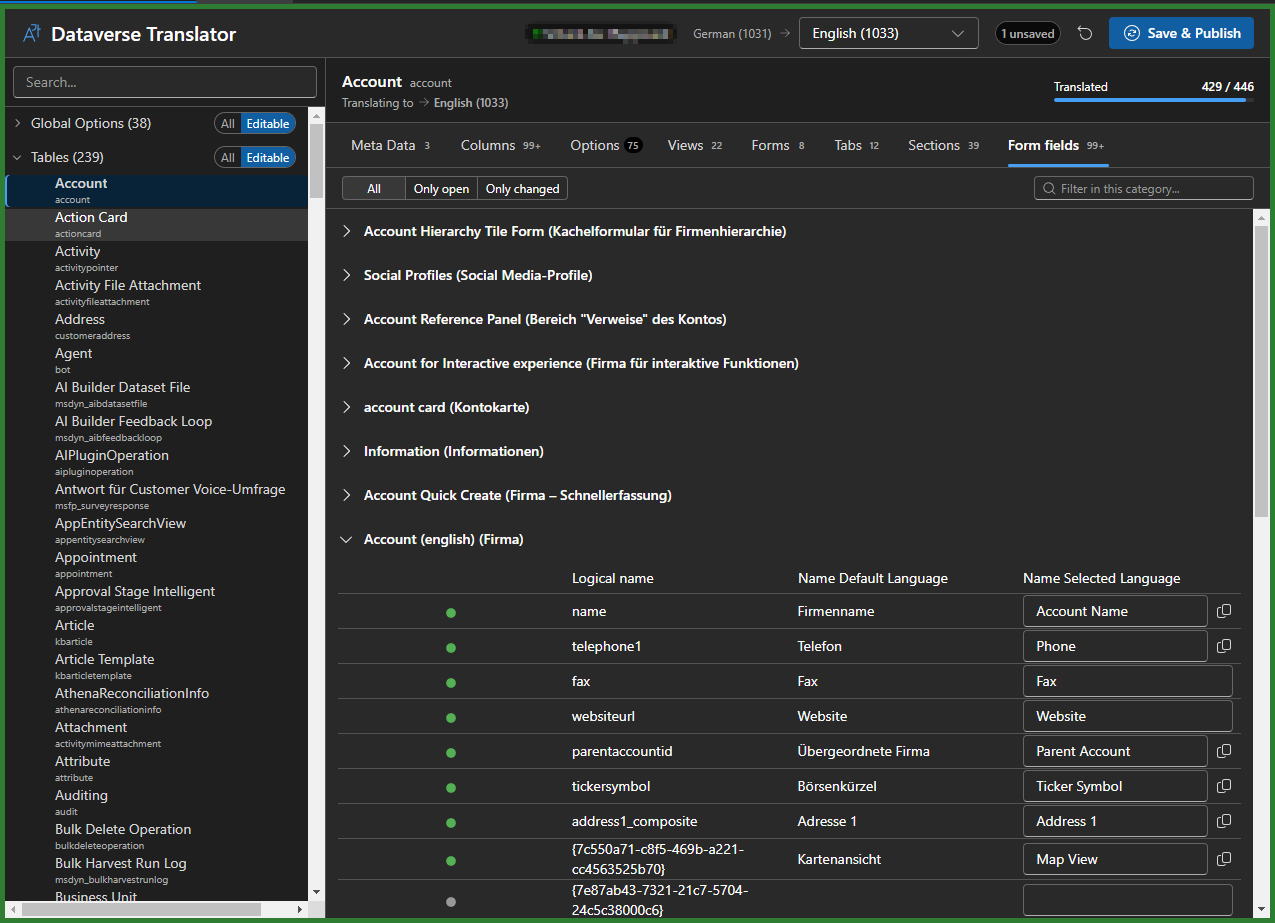Switch to Sections tab
Screen dimensions: 1275x923
pos(943,145)
